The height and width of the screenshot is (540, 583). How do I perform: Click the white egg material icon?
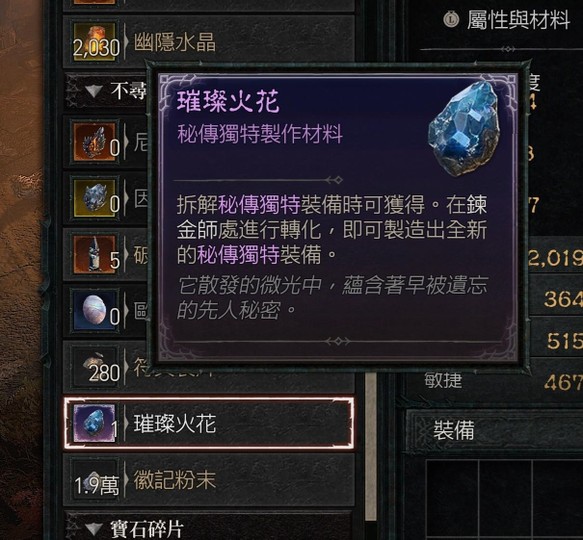click(x=94, y=311)
